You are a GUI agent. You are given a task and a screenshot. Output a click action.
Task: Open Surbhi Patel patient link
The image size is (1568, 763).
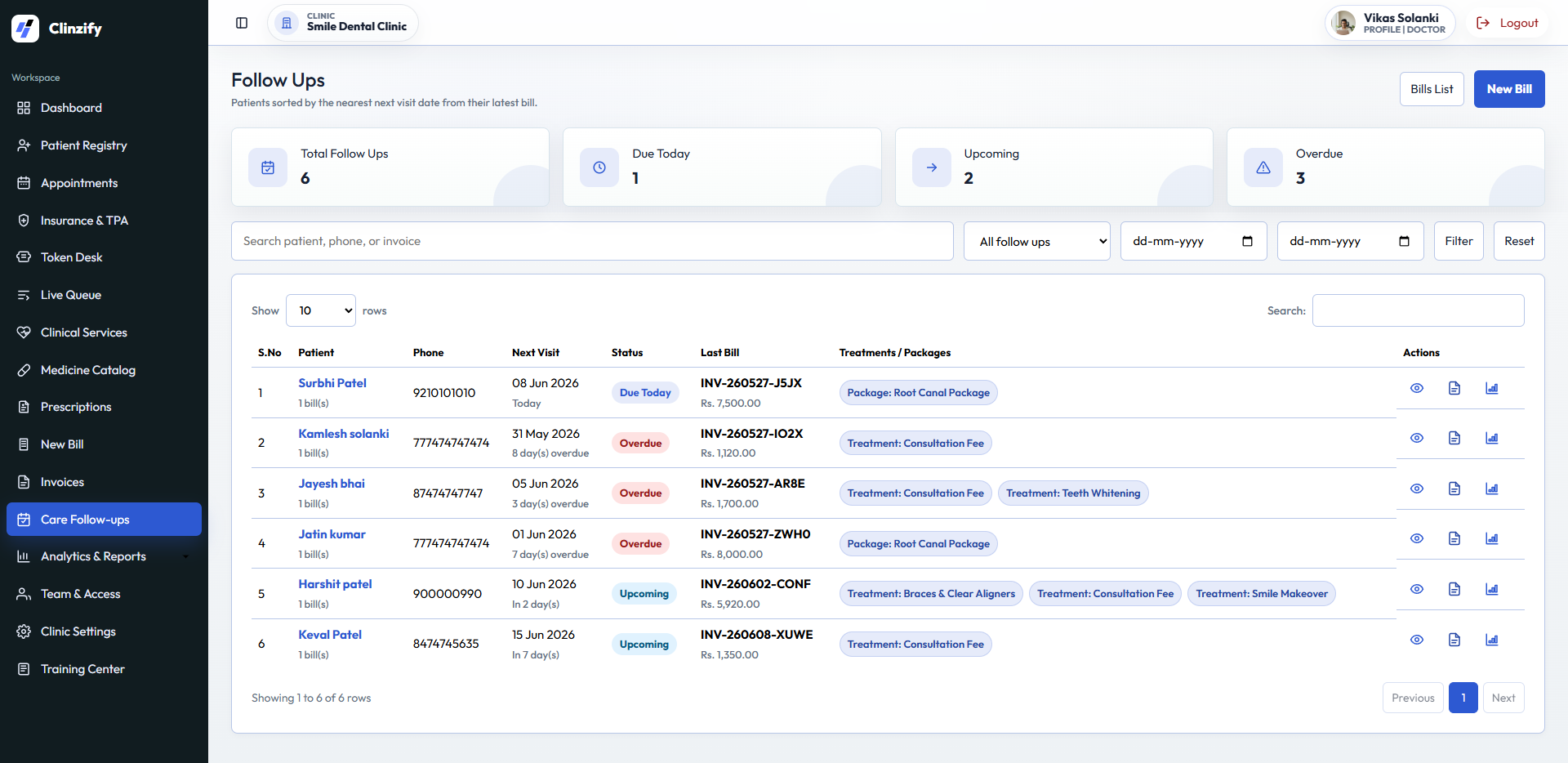point(332,383)
